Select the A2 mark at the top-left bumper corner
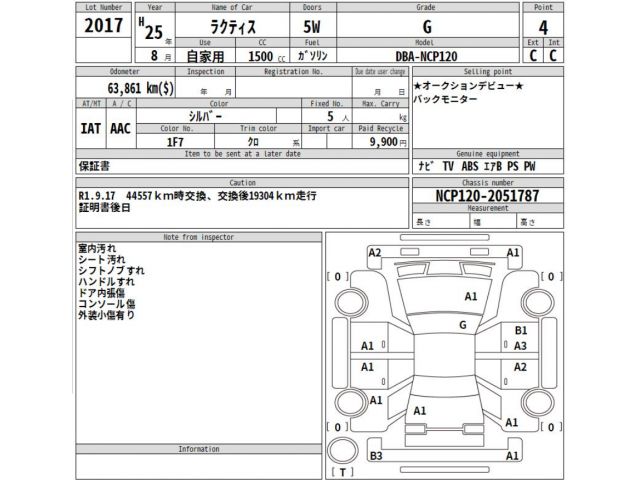 pos(375,253)
